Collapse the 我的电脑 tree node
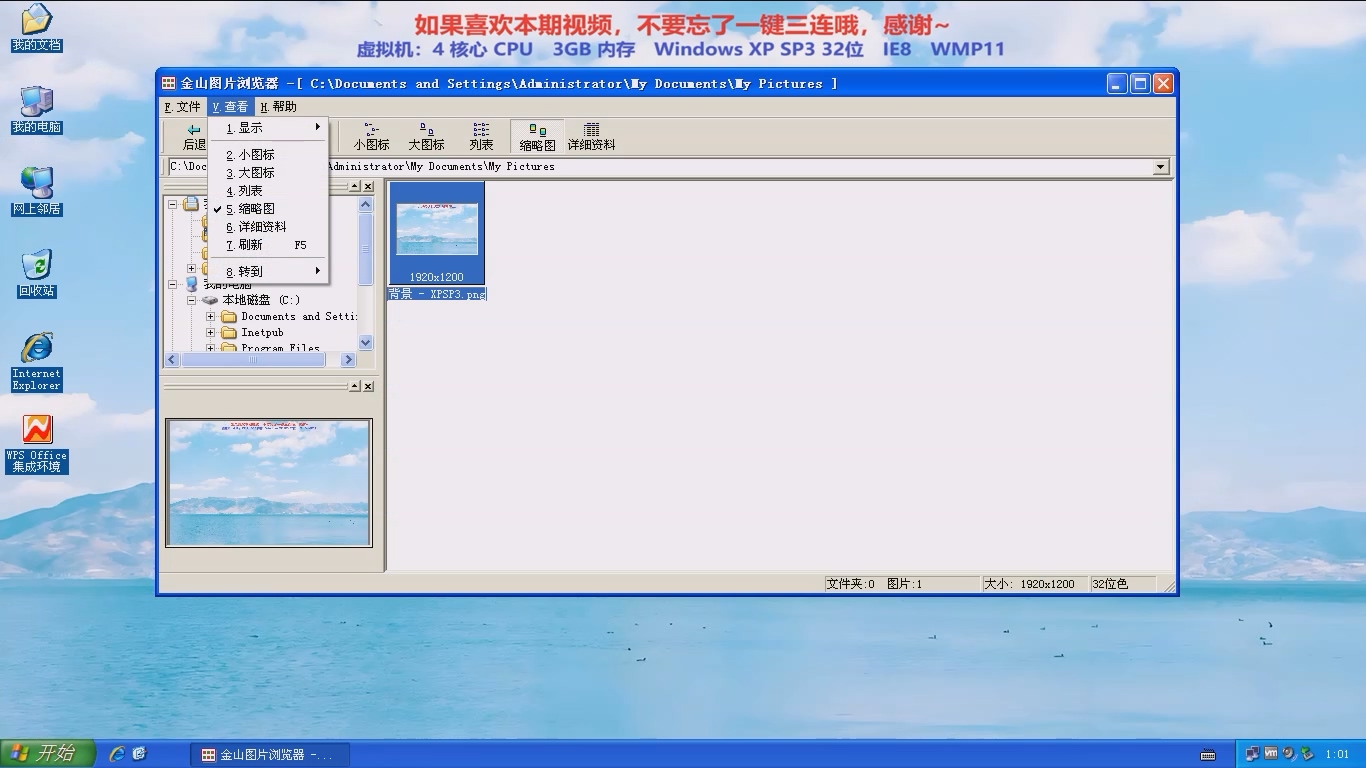The height and width of the screenshot is (768, 1366). [x=173, y=285]
